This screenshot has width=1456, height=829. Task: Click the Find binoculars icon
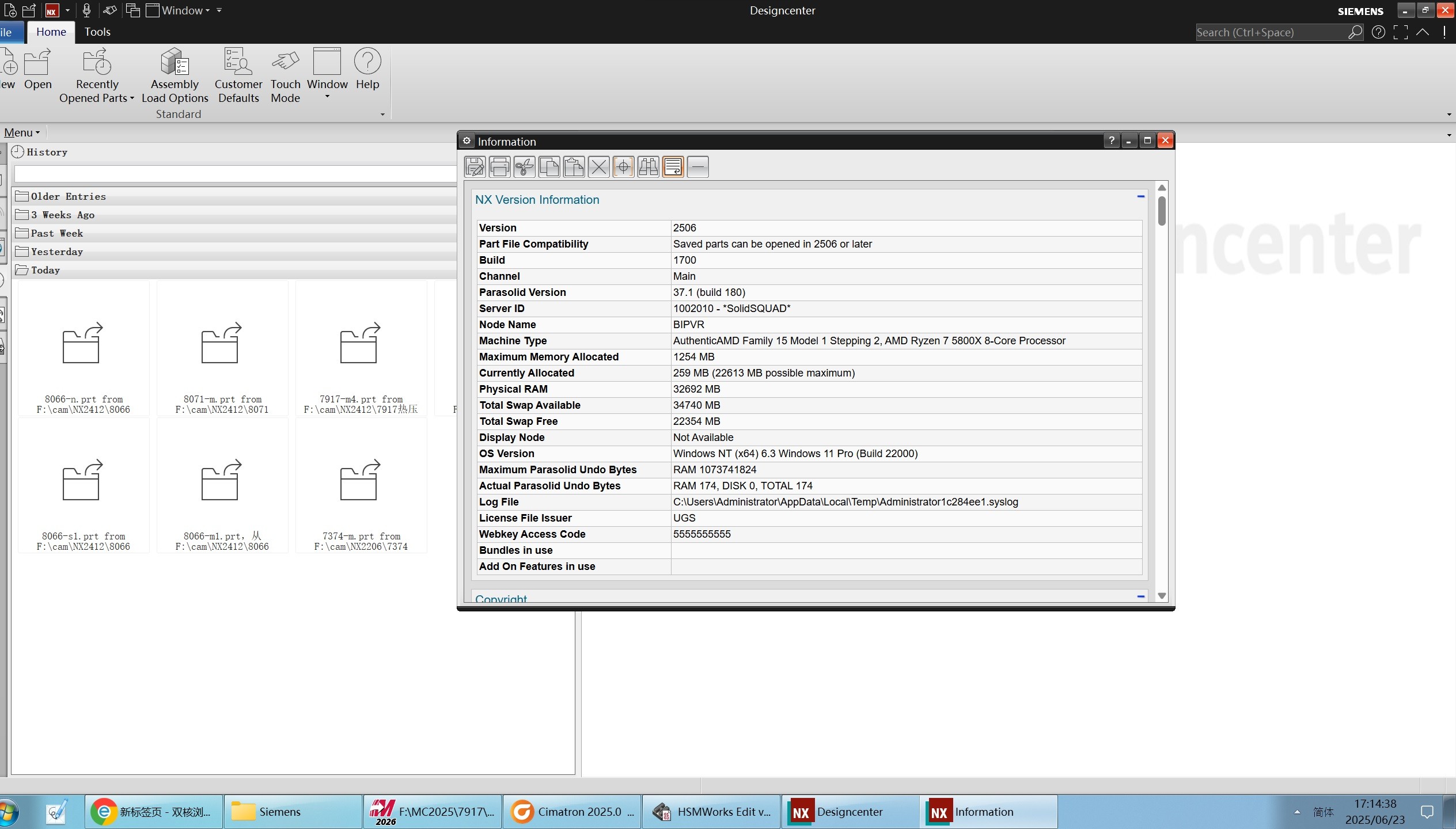649,167
